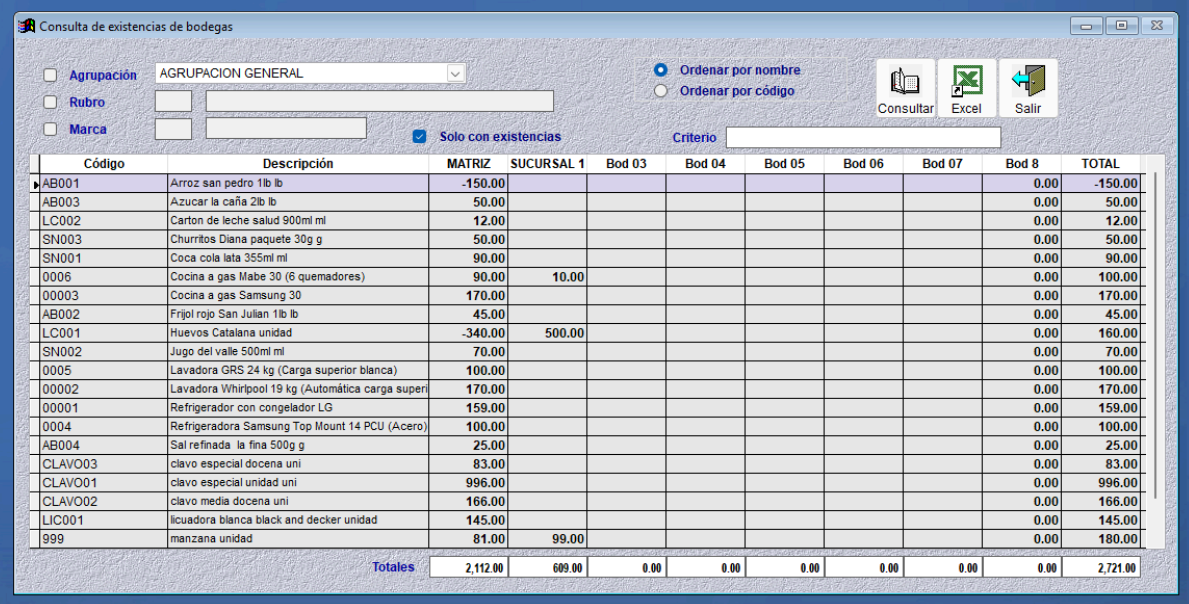Image resolution: width=1189 pixels, height=604 pixels.
Task: Tick the Rubro filter checkbox
Action: pos(51,102)
